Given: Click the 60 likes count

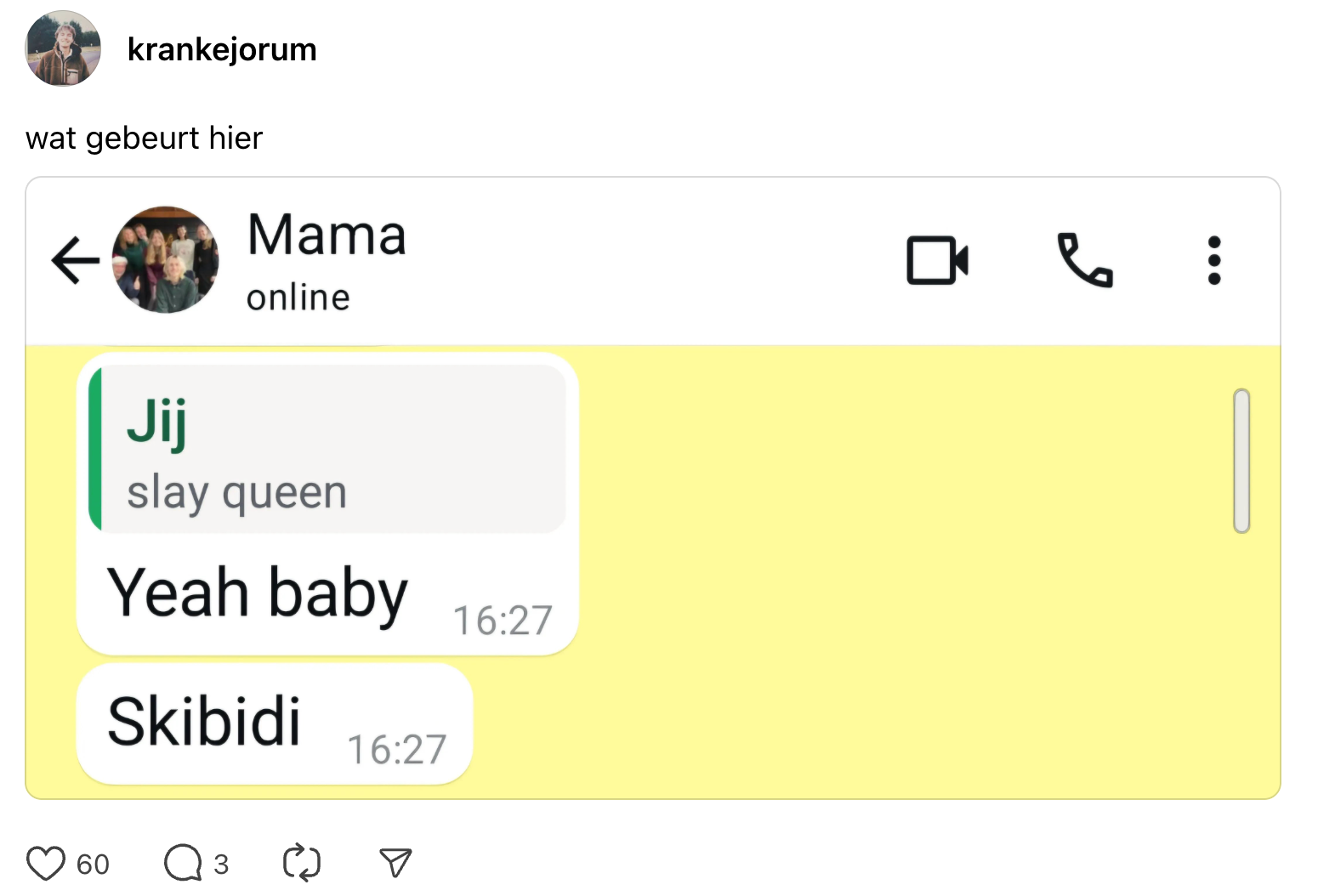Looking at the screenshot, I should coord(93,865).
